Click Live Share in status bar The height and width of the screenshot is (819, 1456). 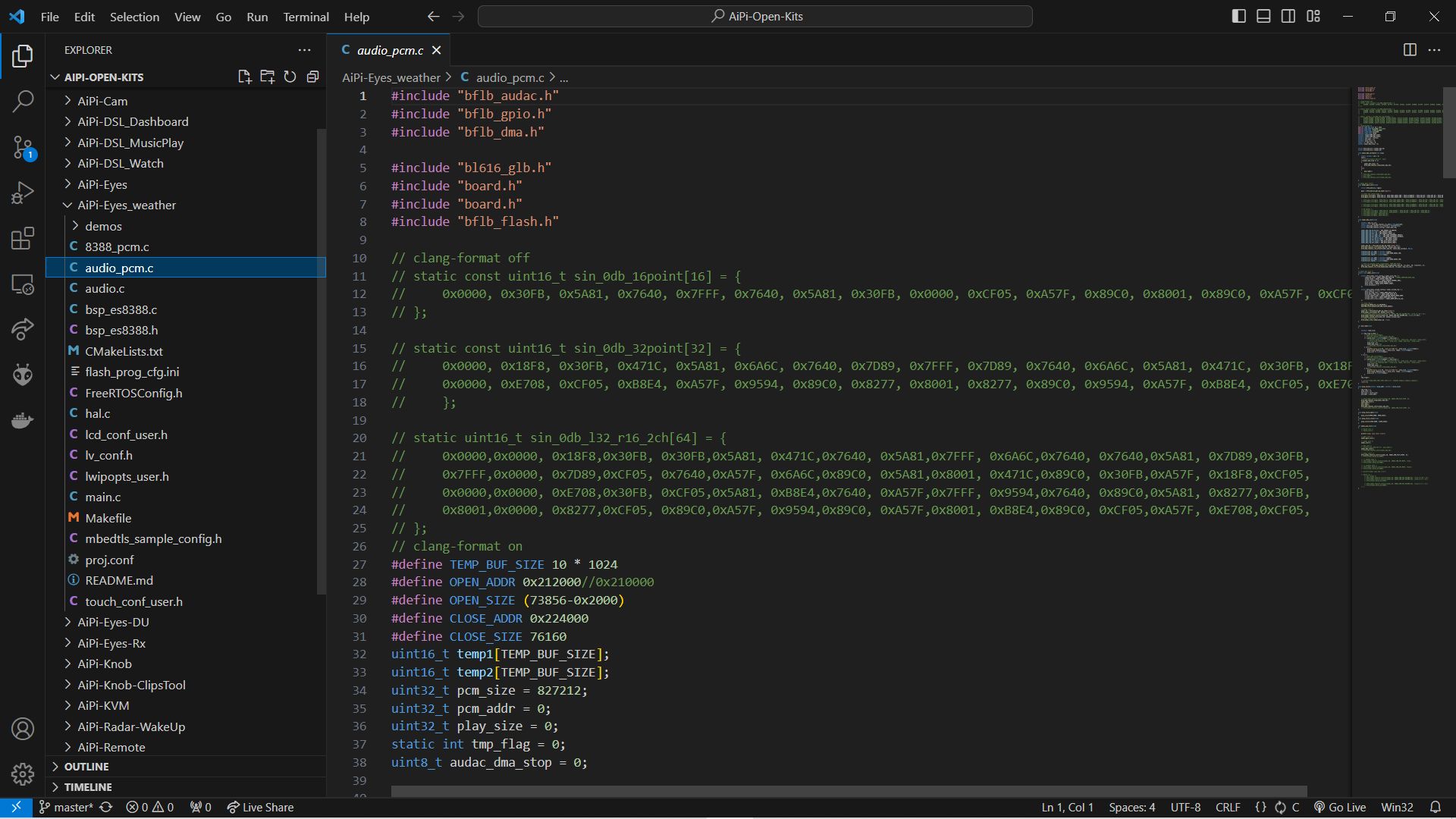point(260,807)
